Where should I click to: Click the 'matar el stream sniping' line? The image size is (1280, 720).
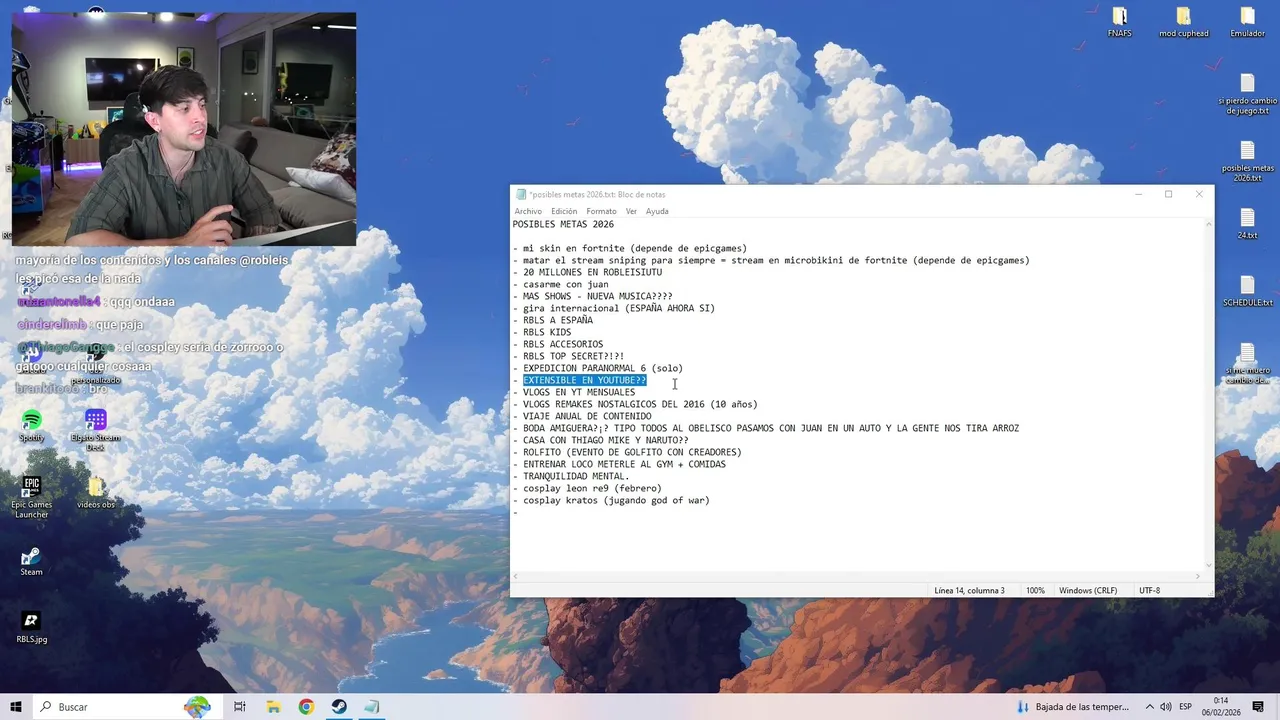pos(771,260)
